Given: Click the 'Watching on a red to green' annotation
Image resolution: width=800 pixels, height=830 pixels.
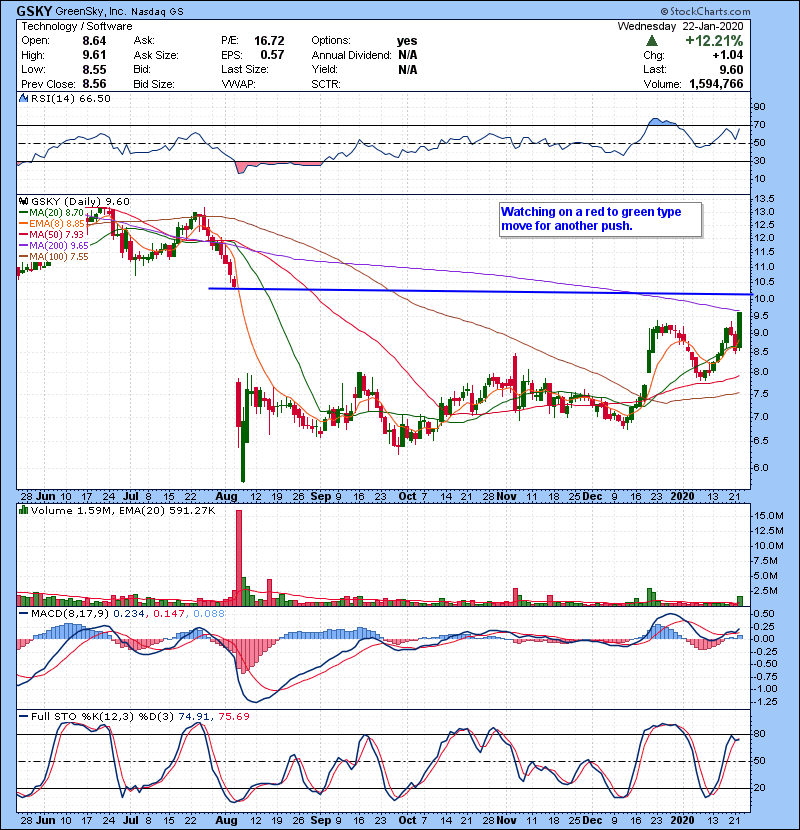Looking at the screenshot, I should coord(600,219).
